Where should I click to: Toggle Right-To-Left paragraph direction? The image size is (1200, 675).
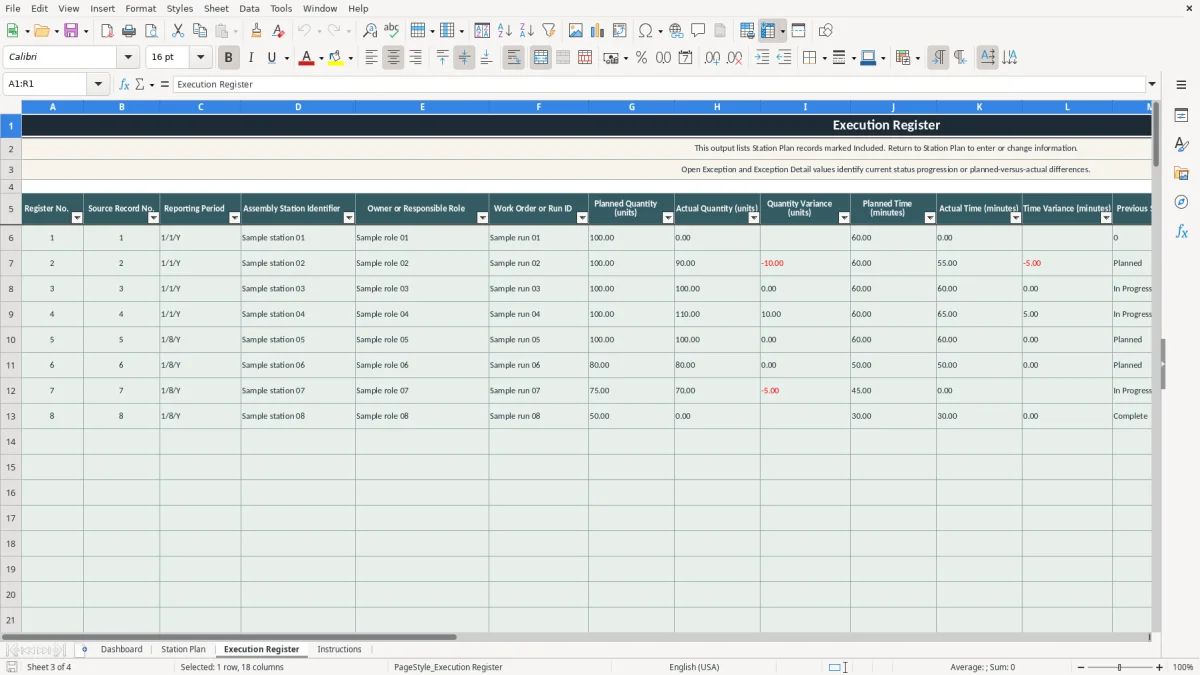point(960,58)
